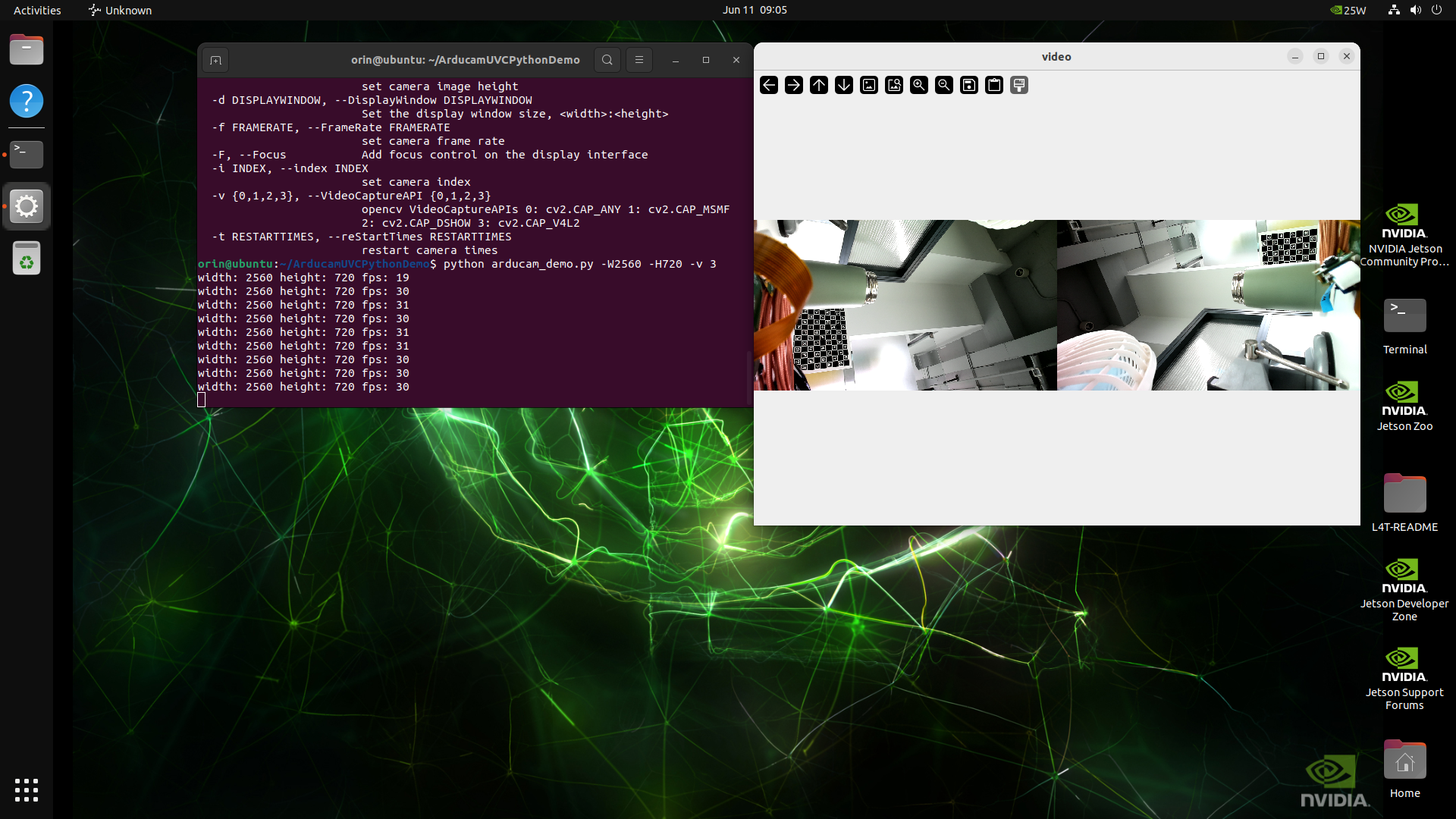Click the 'video' window title bar text
1456x819 pixels.
coord(1056,57)
